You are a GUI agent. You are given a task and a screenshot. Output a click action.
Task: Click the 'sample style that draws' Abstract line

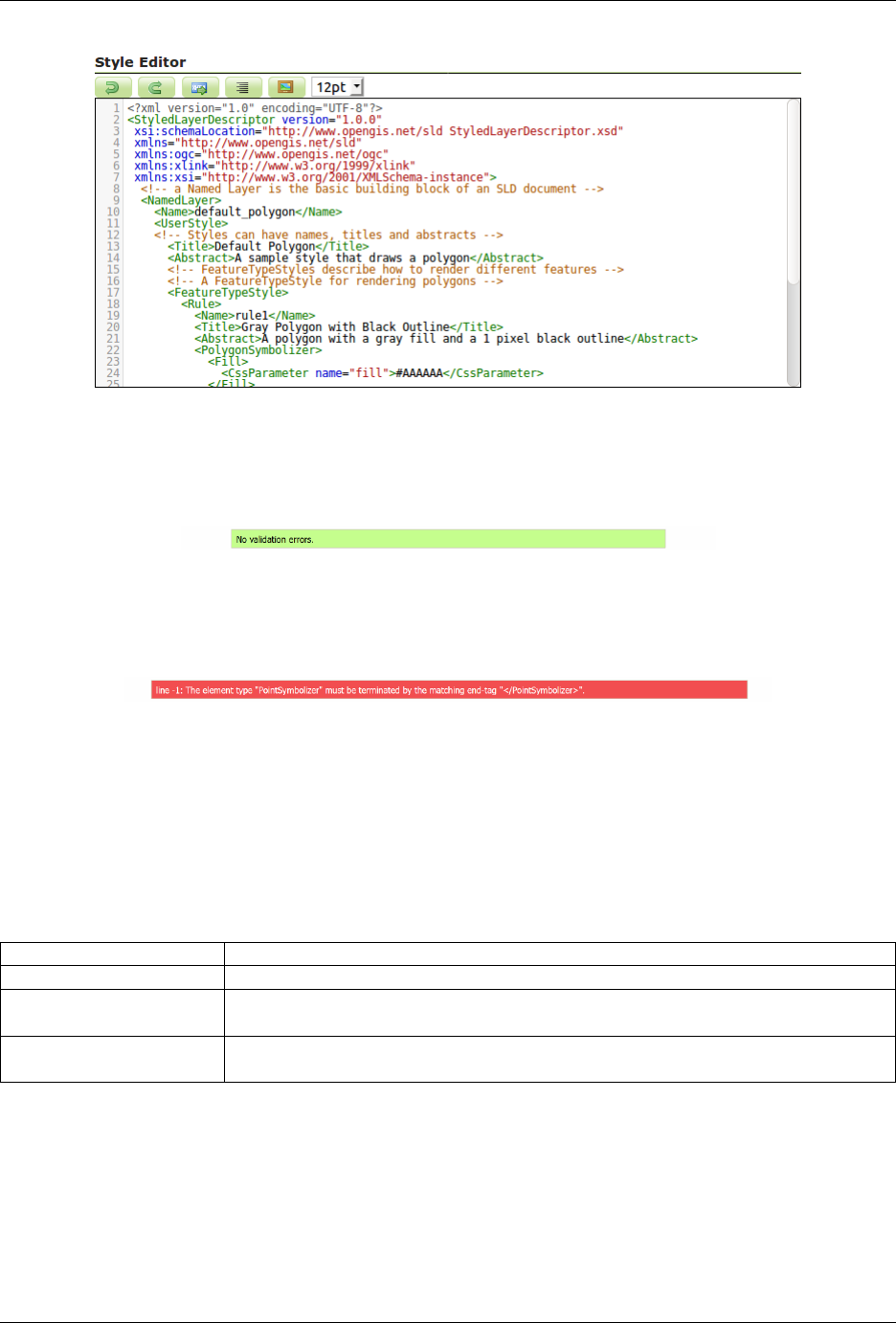point(355,258)
